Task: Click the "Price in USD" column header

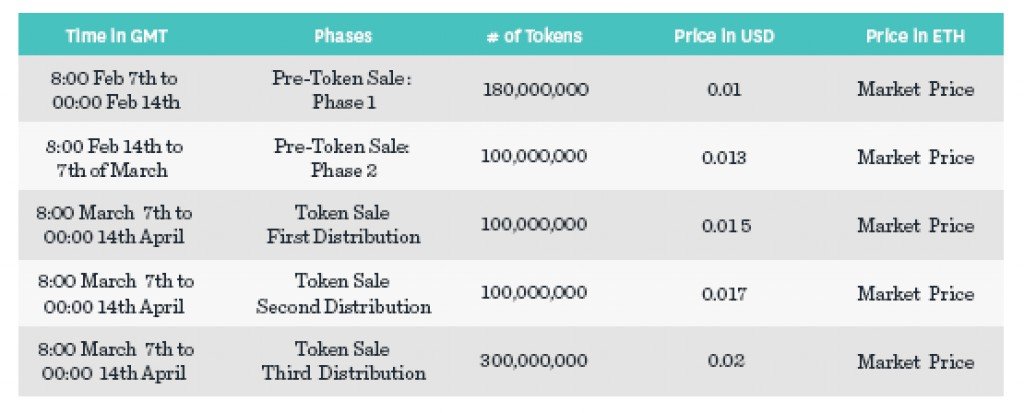Action: pyautogui.click(x=724, y=36)
